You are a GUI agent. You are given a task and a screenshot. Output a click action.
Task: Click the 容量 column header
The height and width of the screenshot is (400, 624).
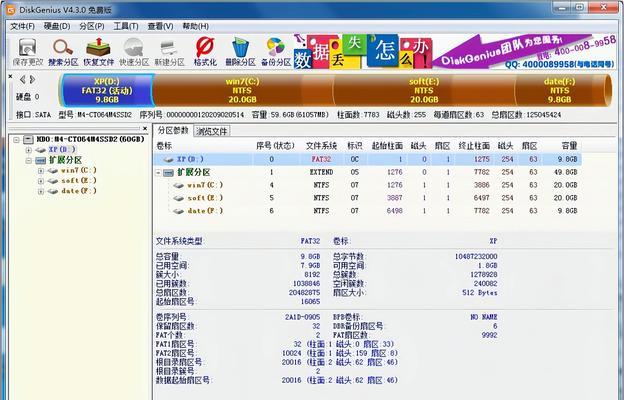tap(569, 146)
